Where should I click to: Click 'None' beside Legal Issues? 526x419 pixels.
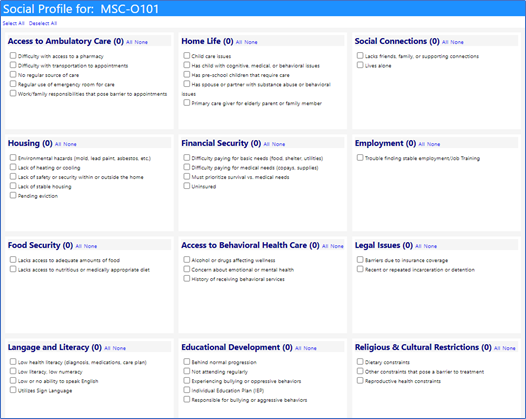click(x=430, y=246)
